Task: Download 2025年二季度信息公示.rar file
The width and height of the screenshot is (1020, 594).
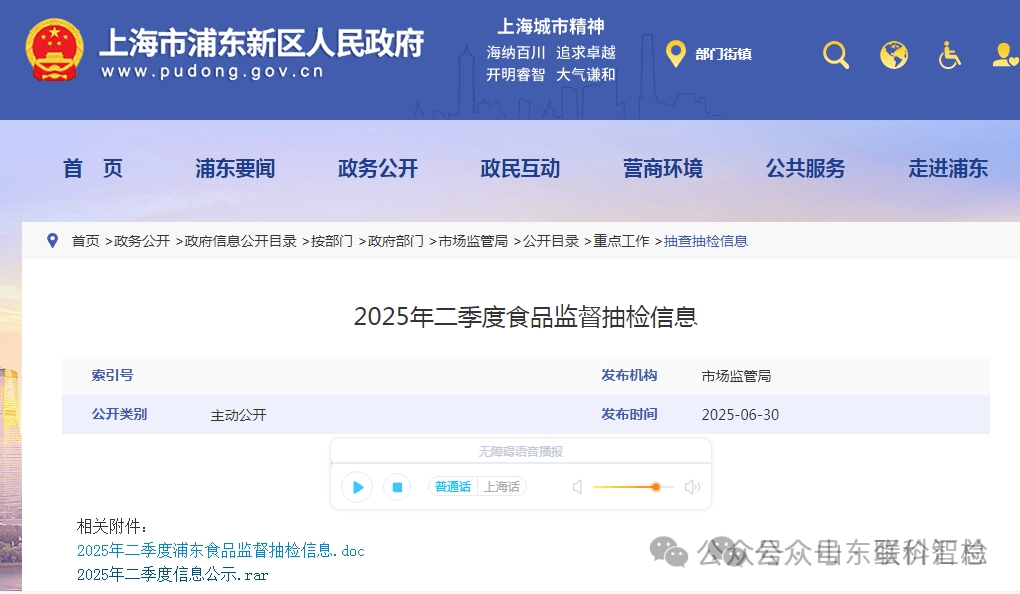Action: pos(172,574)
